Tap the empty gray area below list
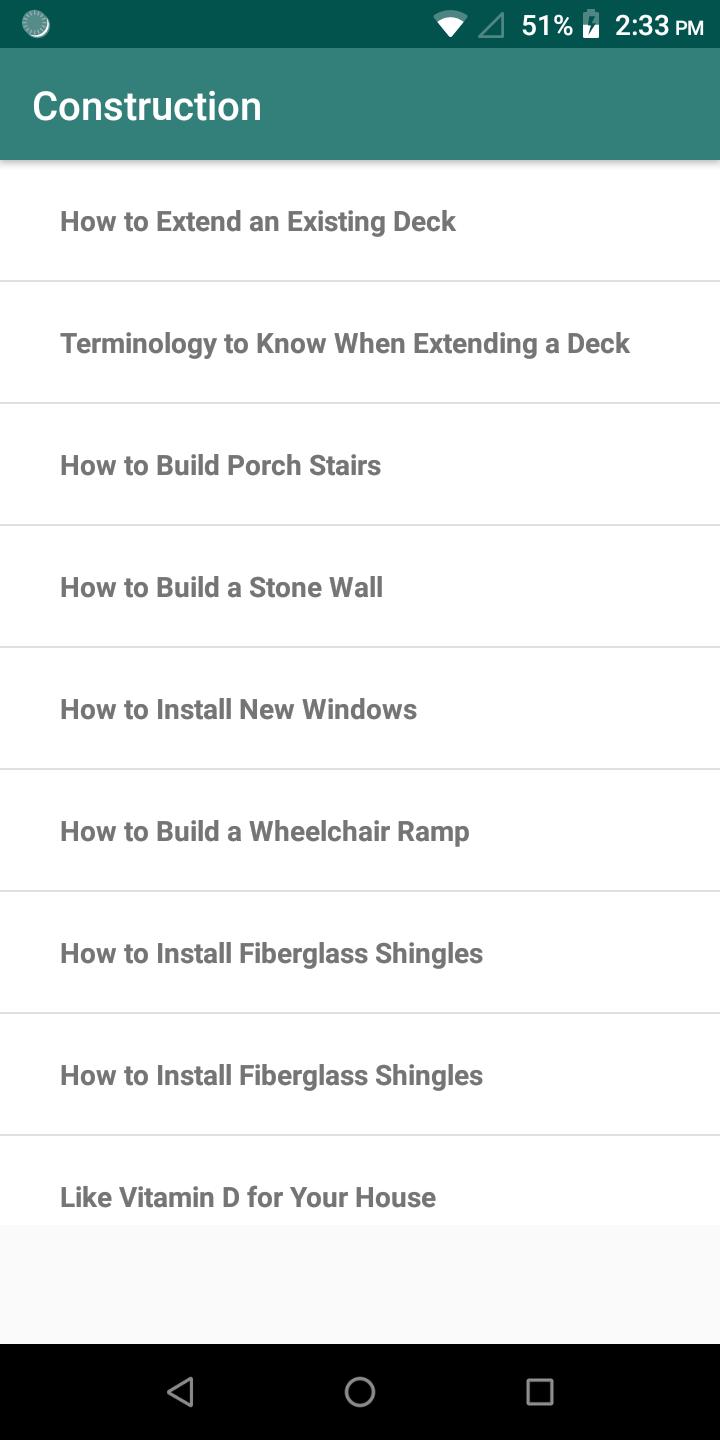720x1440 pixels. pos(360,1284)
